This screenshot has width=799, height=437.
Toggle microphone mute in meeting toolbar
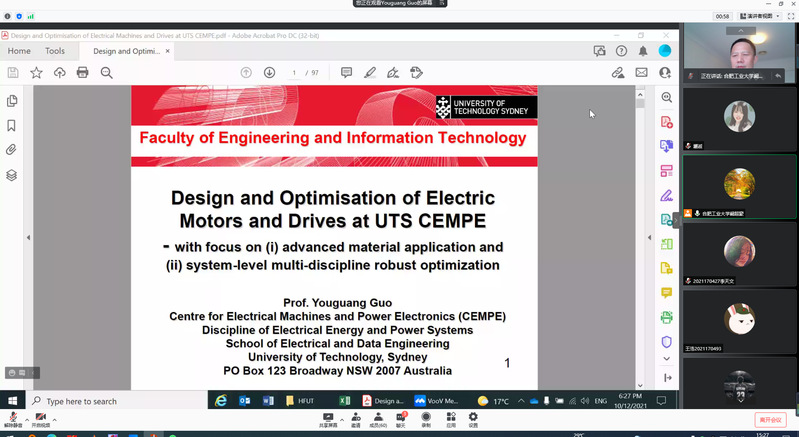pyautogui.click(x=13, y=419)
